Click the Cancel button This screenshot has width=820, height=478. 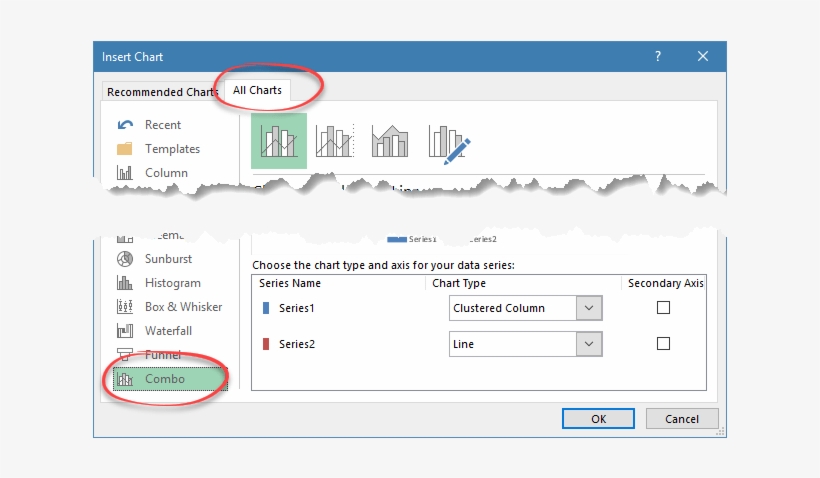pos(682,419)
